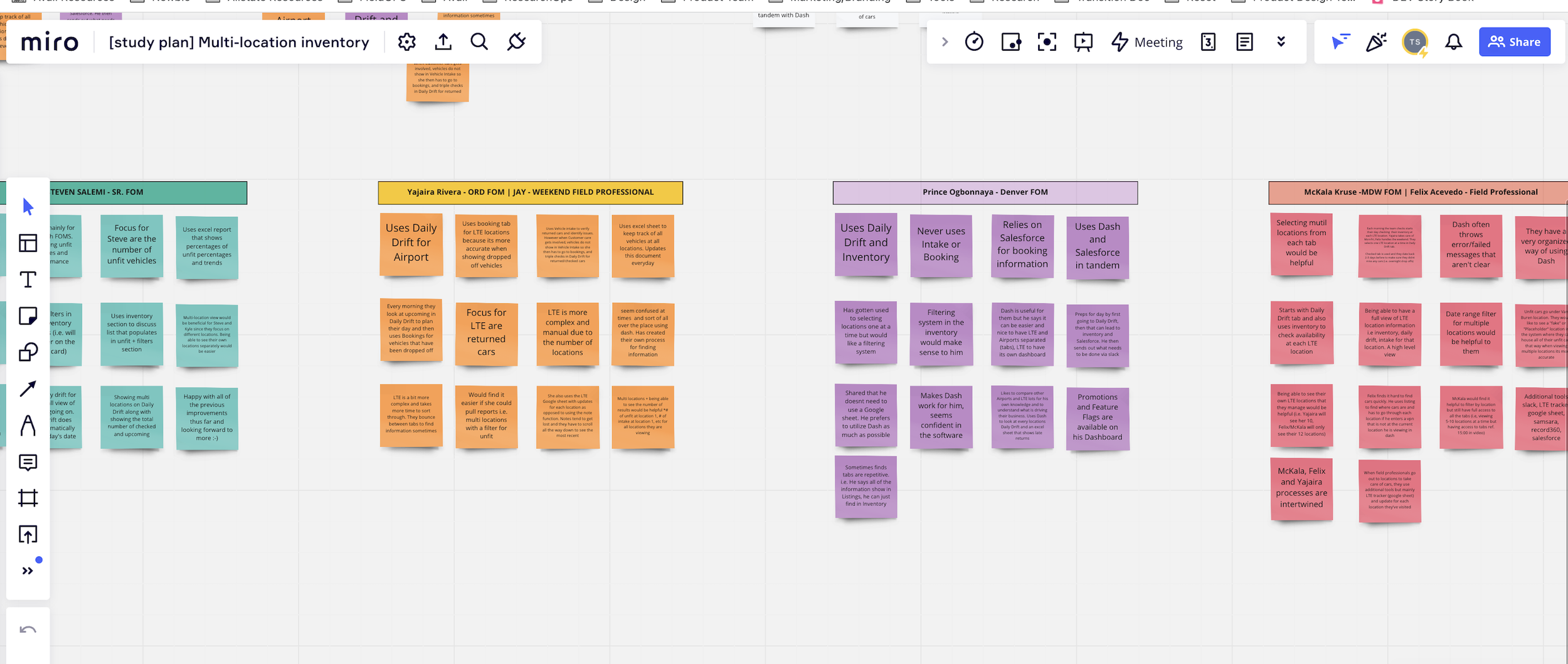Open the Templates tool

click(28, 243)
